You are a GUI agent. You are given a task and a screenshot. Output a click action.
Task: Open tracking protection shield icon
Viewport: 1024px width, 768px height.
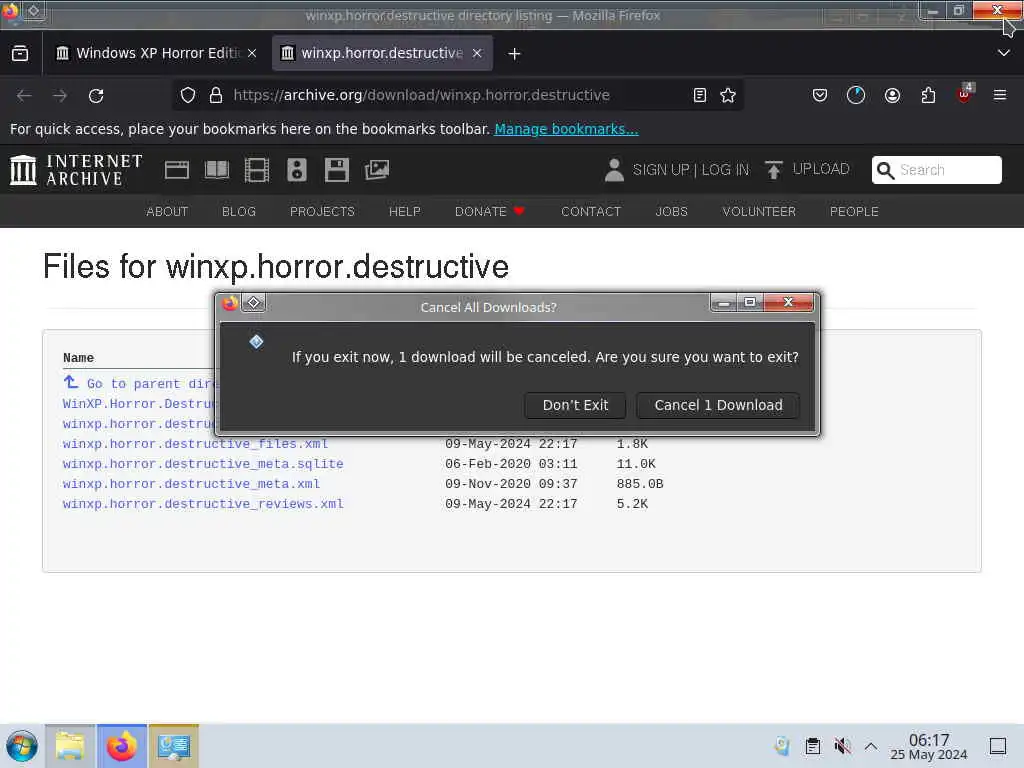click(x=188, y=95)
